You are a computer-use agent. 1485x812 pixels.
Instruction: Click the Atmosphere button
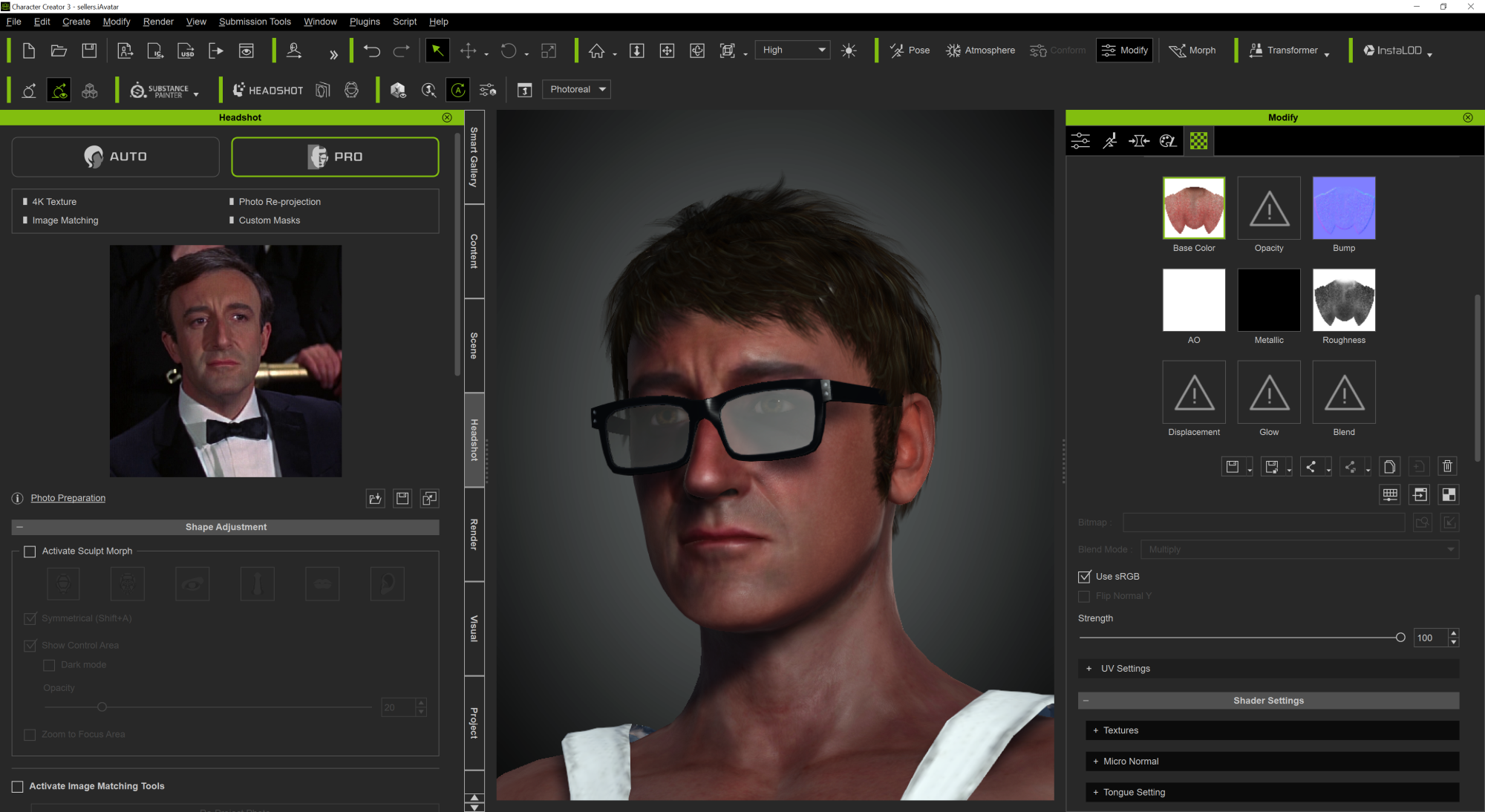(x=980, y=50)
